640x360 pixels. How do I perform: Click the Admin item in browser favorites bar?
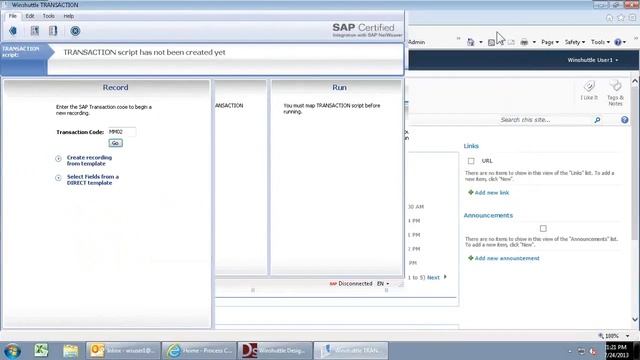click(x=417, y=42)
